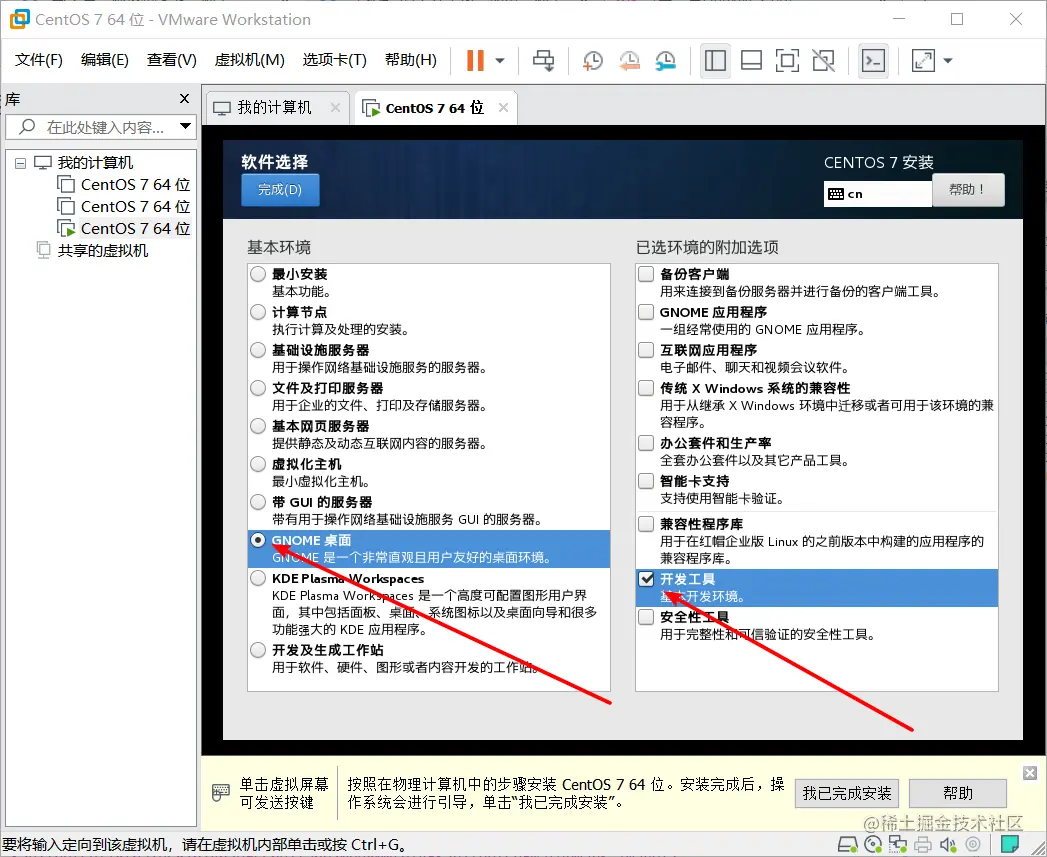Screen dimensions: 1047x857
Task: Check 兼容性程序库 add-on
Action: pyautogui.click(x=646, y=524)
